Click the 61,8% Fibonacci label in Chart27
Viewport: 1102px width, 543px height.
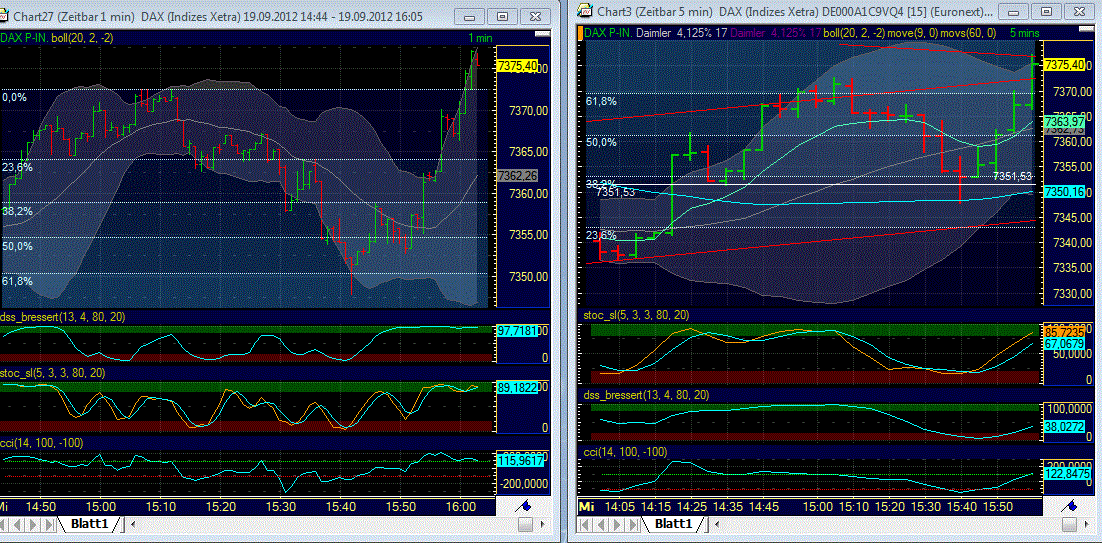[x=17, y=281]
